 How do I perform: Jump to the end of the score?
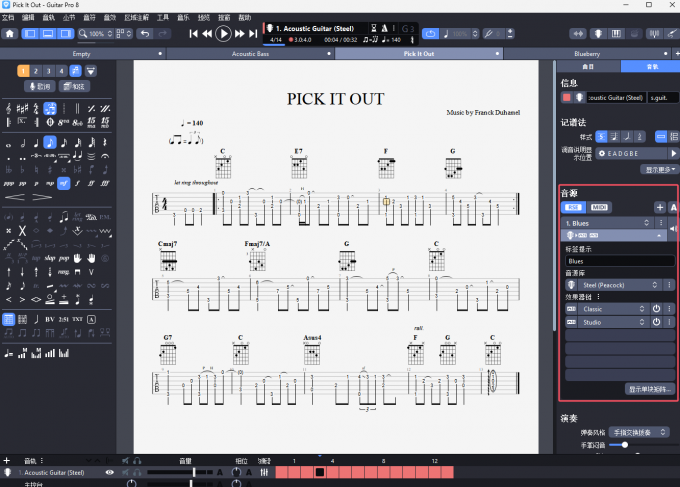253,33
